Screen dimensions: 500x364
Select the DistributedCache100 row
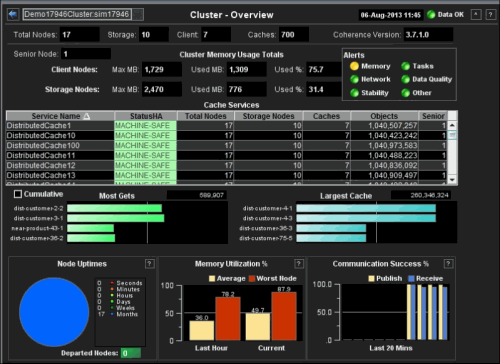227,145
